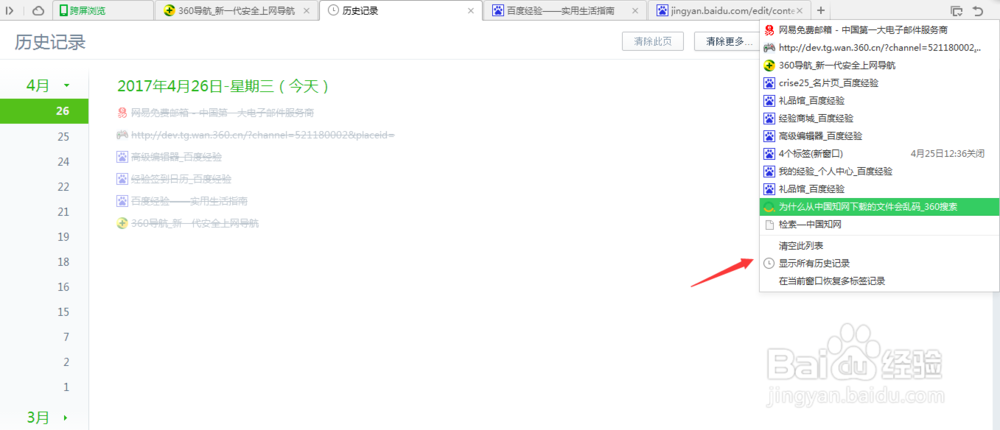Open 百度经验——实用生活指南 history page entry
Image resolution: width=1000 pixels, height=430 pixels.
click(x=189, y=202)
